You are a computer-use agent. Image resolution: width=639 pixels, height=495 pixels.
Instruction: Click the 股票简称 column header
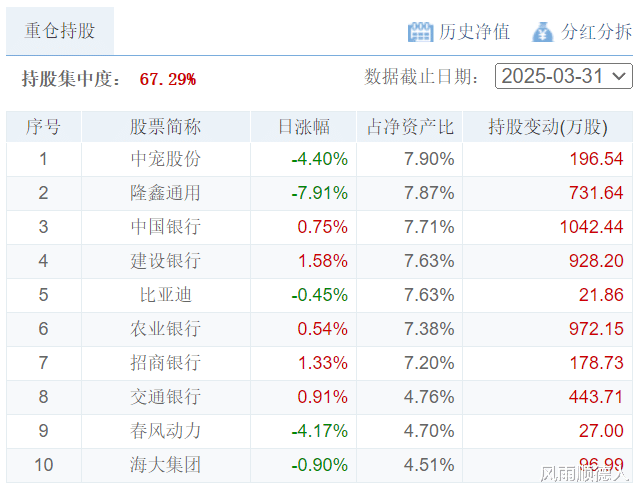pos(165,127)
